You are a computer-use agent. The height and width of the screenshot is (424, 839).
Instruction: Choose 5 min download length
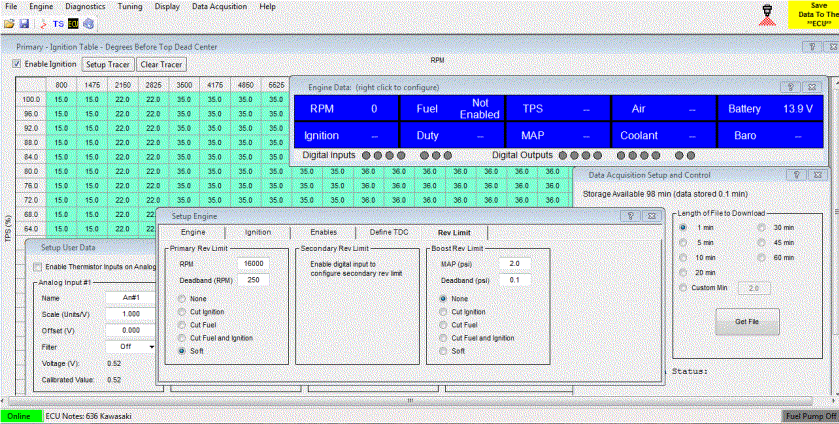point(683,242)
